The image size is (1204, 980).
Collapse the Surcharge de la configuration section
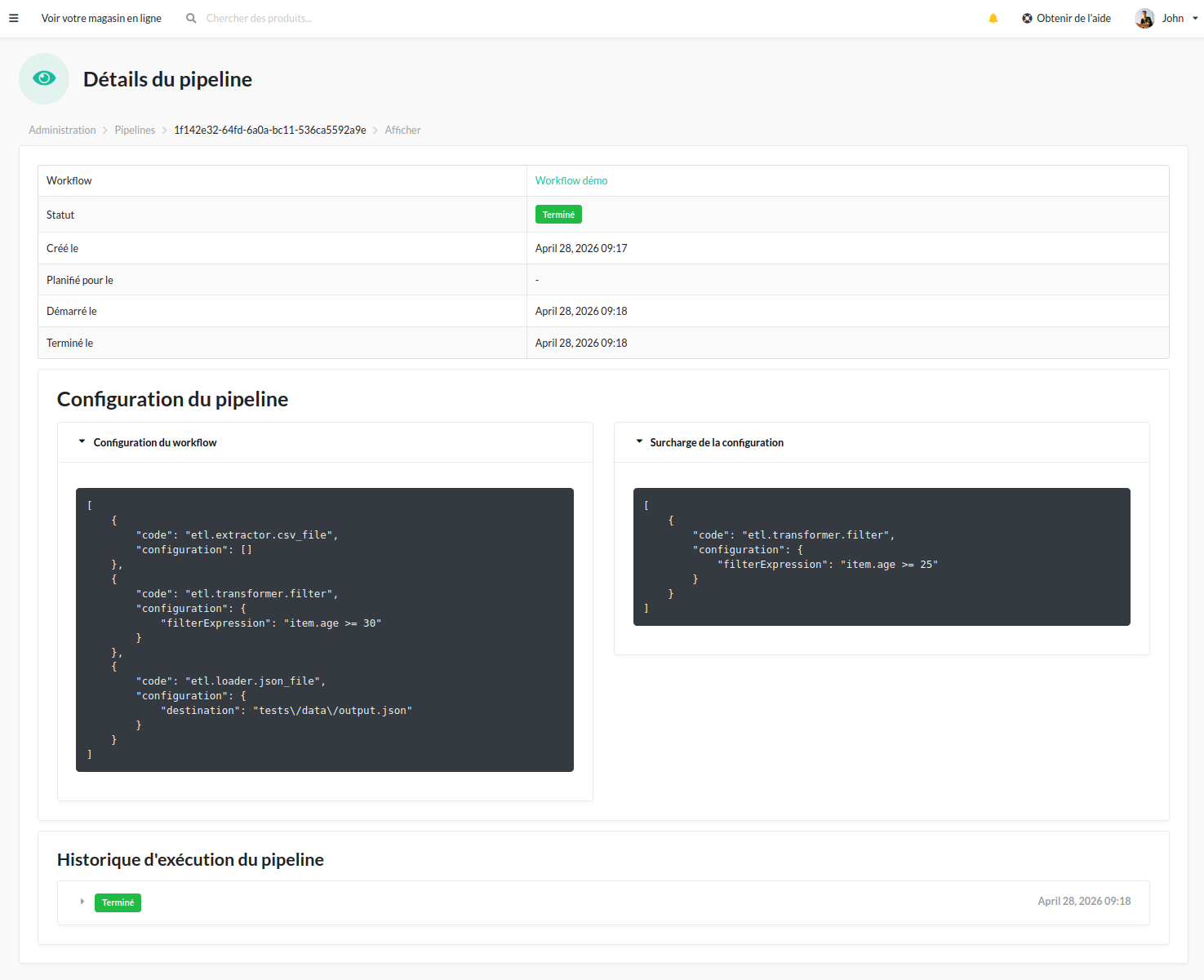(x=639, y=441)
